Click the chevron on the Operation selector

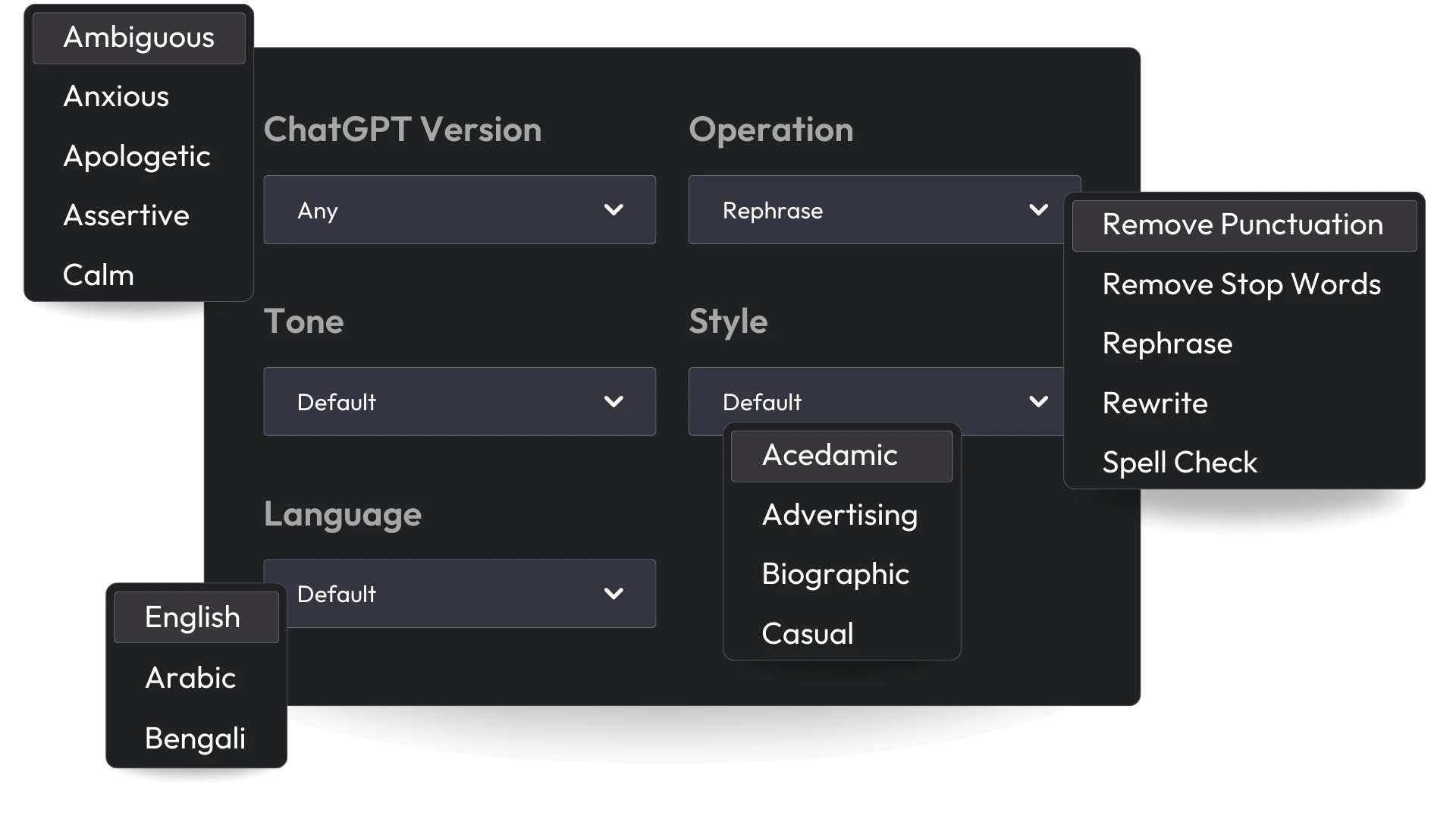coord(1039,210)
